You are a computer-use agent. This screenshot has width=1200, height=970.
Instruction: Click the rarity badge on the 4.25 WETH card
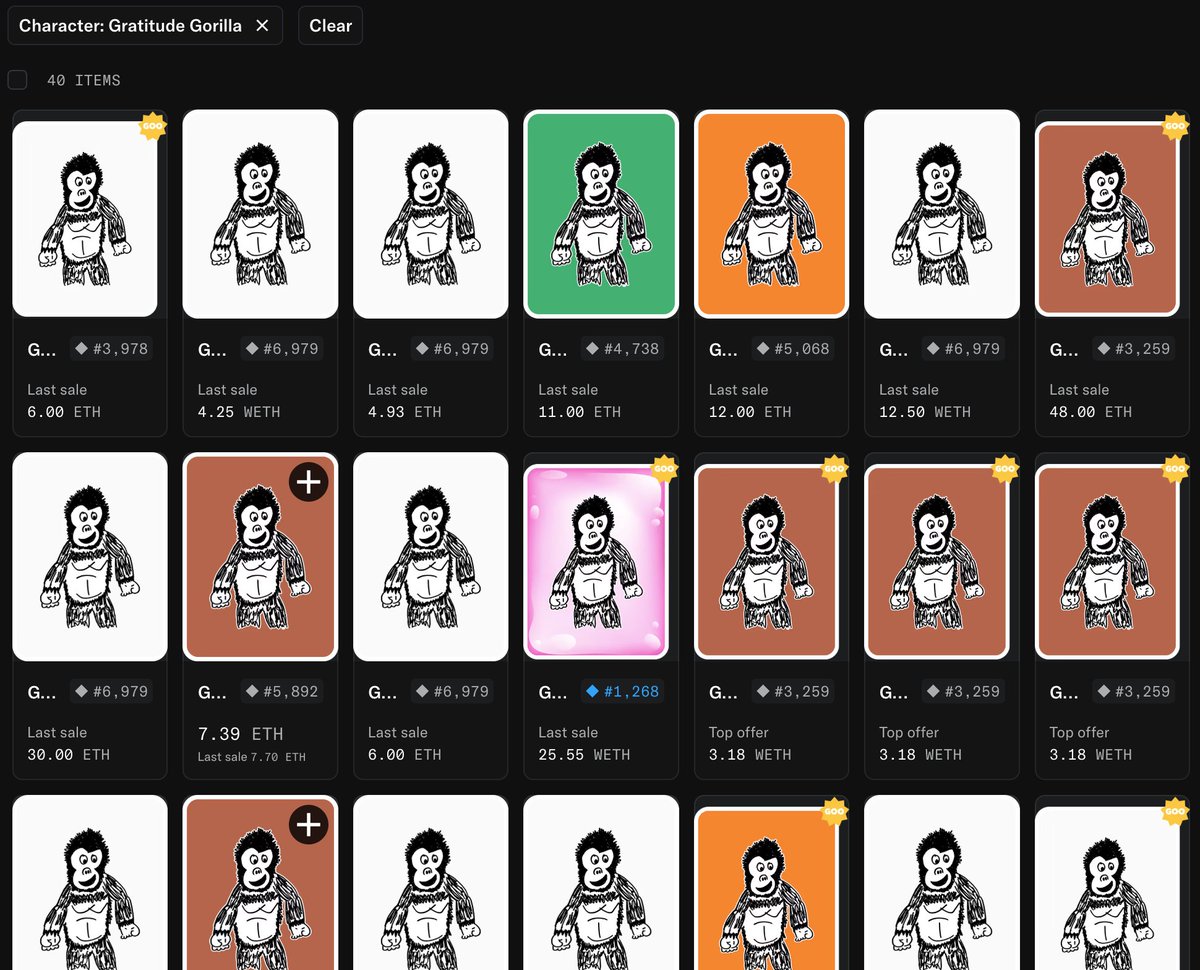[x=282, y=349]
